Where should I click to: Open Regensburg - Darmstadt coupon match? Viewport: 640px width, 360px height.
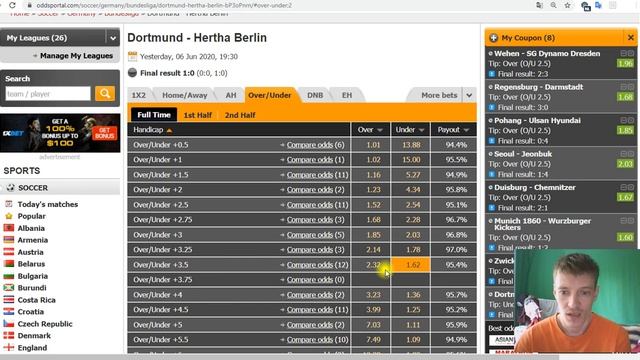coord(538,87)
